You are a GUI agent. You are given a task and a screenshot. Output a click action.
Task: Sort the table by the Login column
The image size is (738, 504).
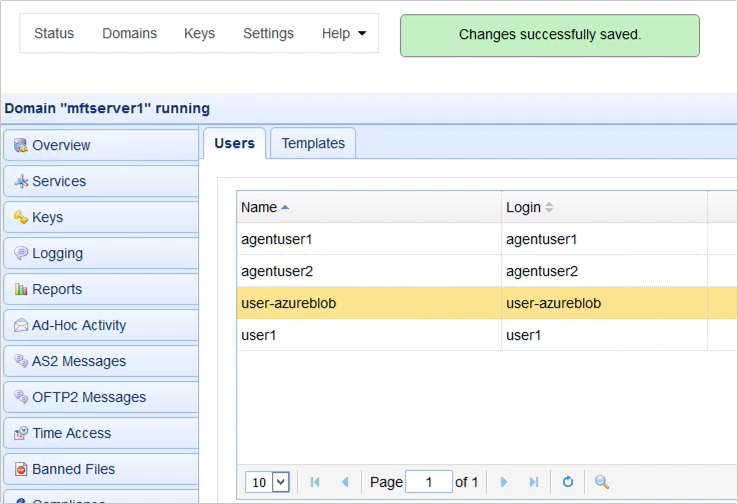click(523, 207)
